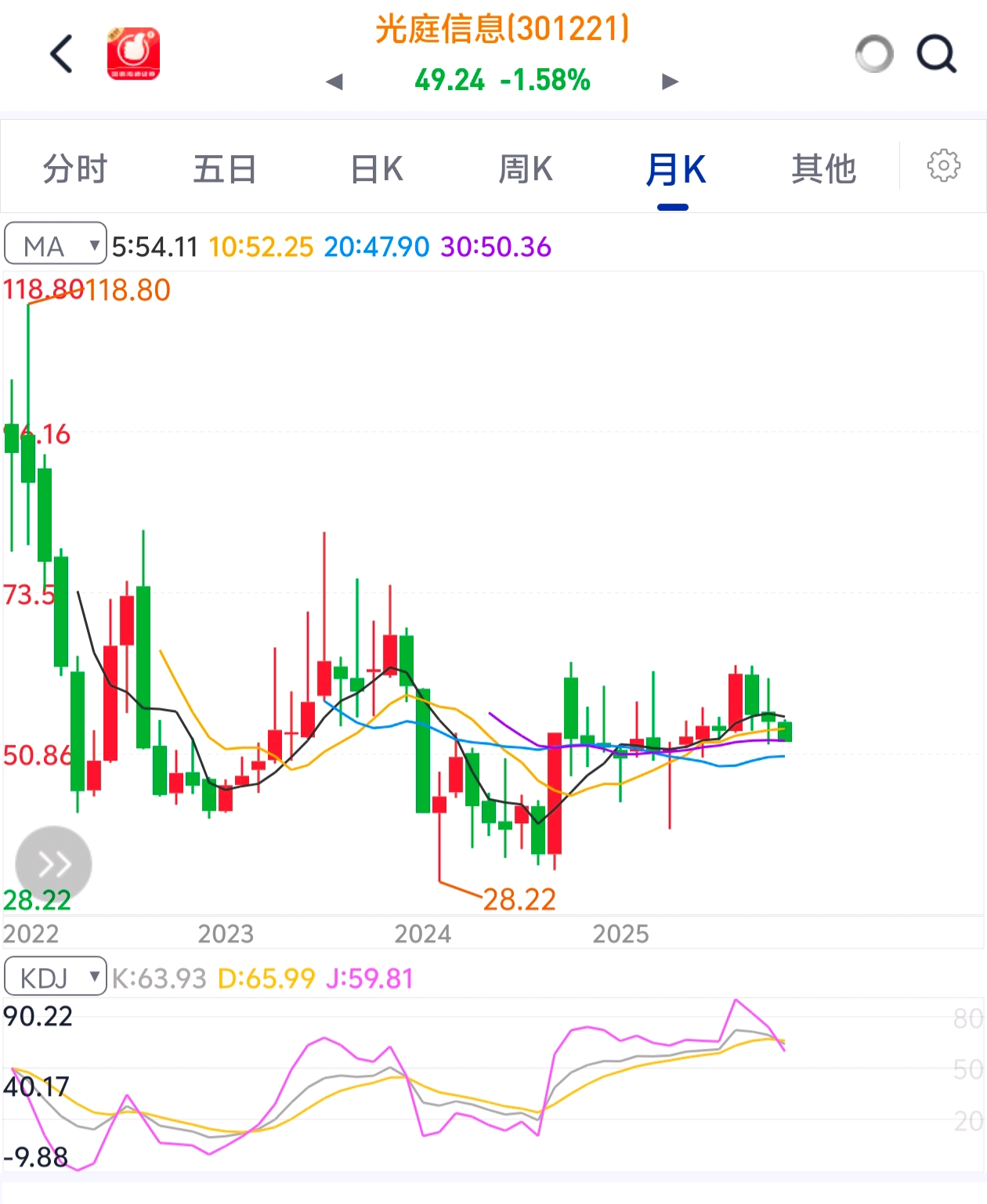987x1204 pixels.
Task: Tap the back arrow icon
Action: [61, 54]
